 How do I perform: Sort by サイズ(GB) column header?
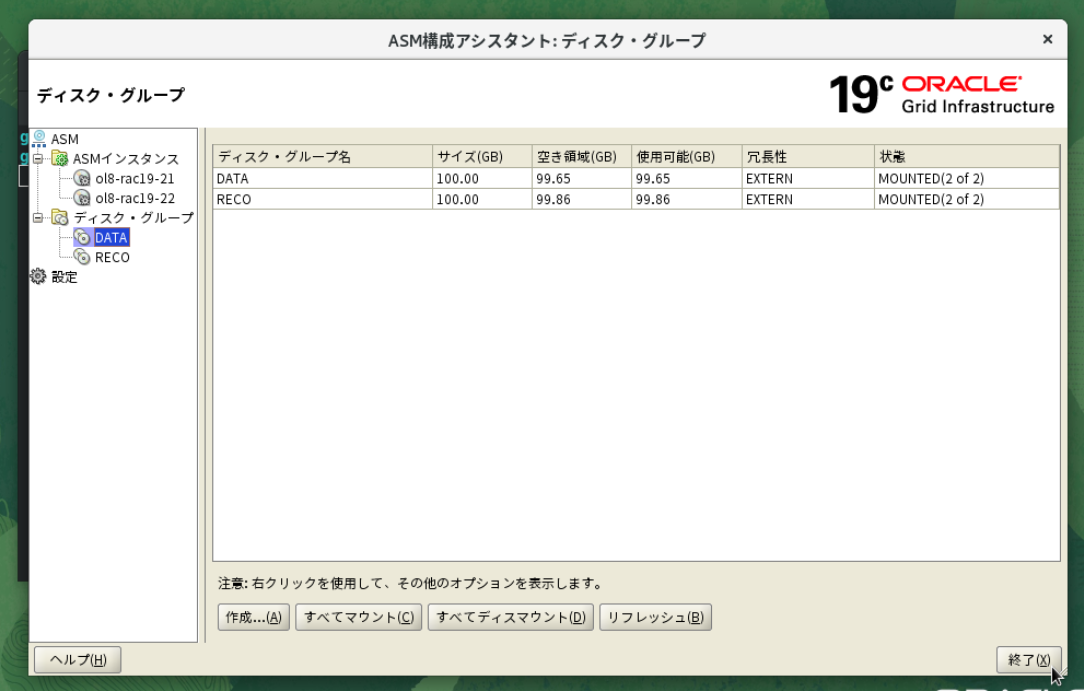(482, 157)
